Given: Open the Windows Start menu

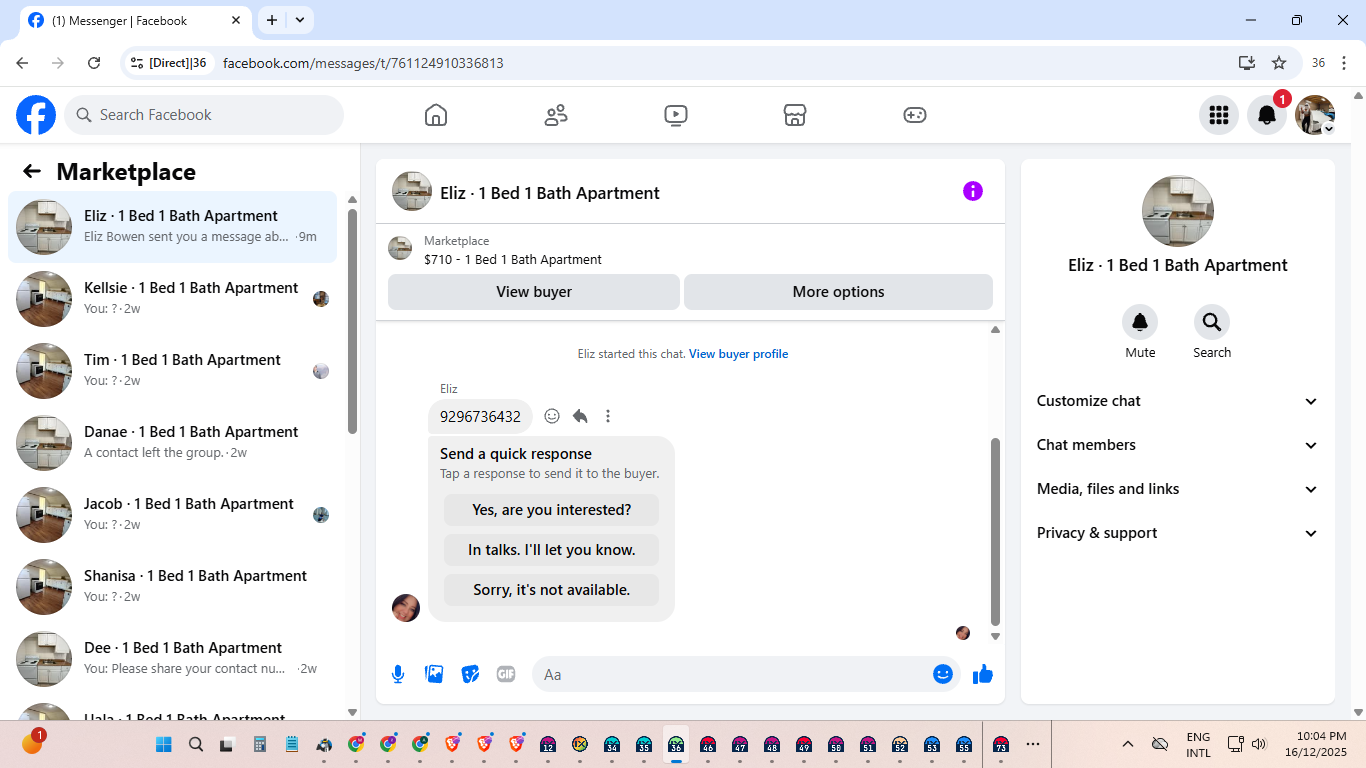Looking at the screenshot, I should [164, 744].
